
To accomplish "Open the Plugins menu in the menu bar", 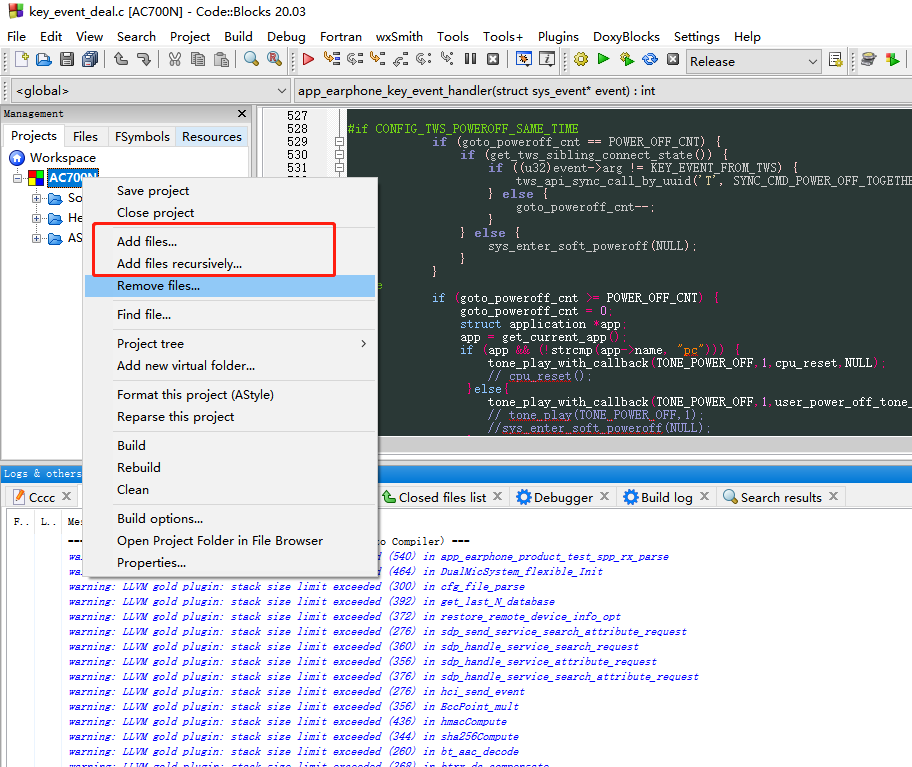I will point(558,37).
